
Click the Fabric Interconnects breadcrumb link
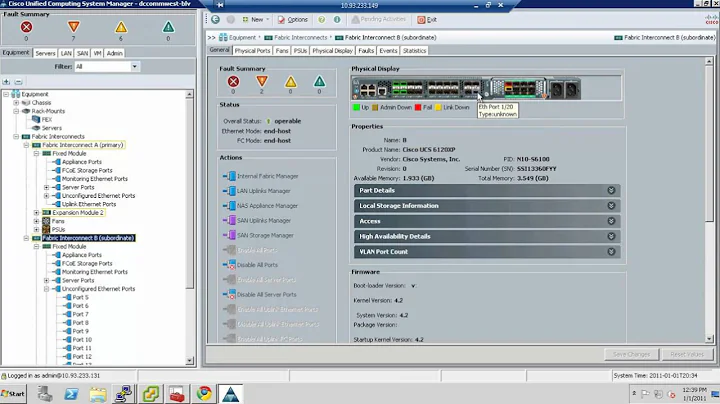click(x=301, y=38)
